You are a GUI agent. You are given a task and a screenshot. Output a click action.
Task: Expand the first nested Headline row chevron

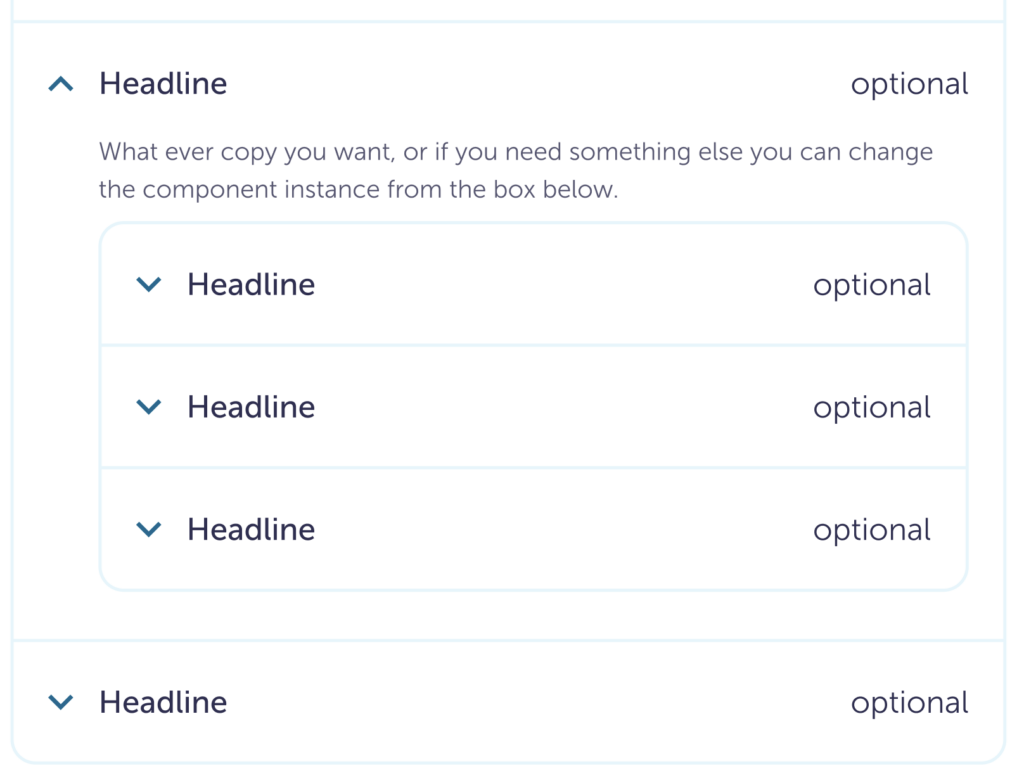(148, 285)
